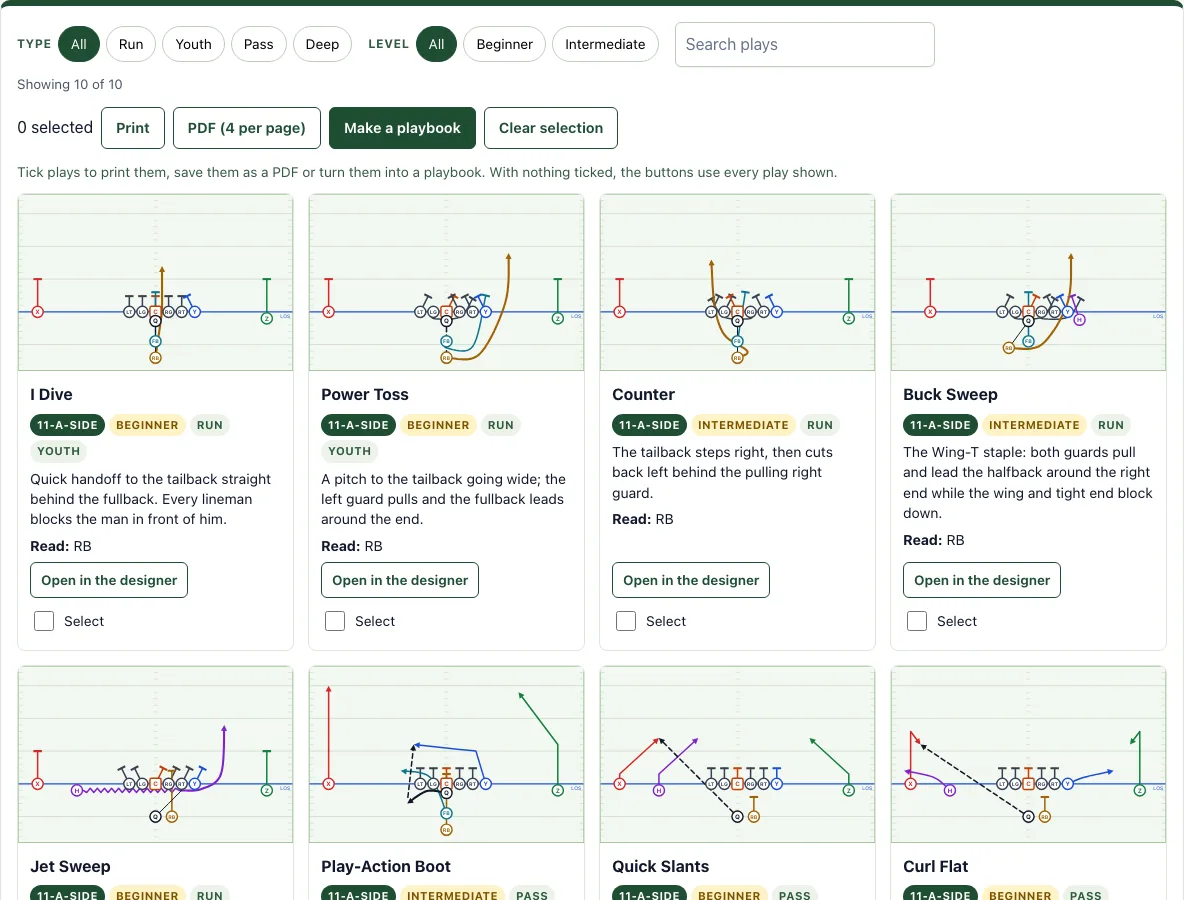Open the Play-Action Boot diagram thumbnail

(x=446, y=754)
